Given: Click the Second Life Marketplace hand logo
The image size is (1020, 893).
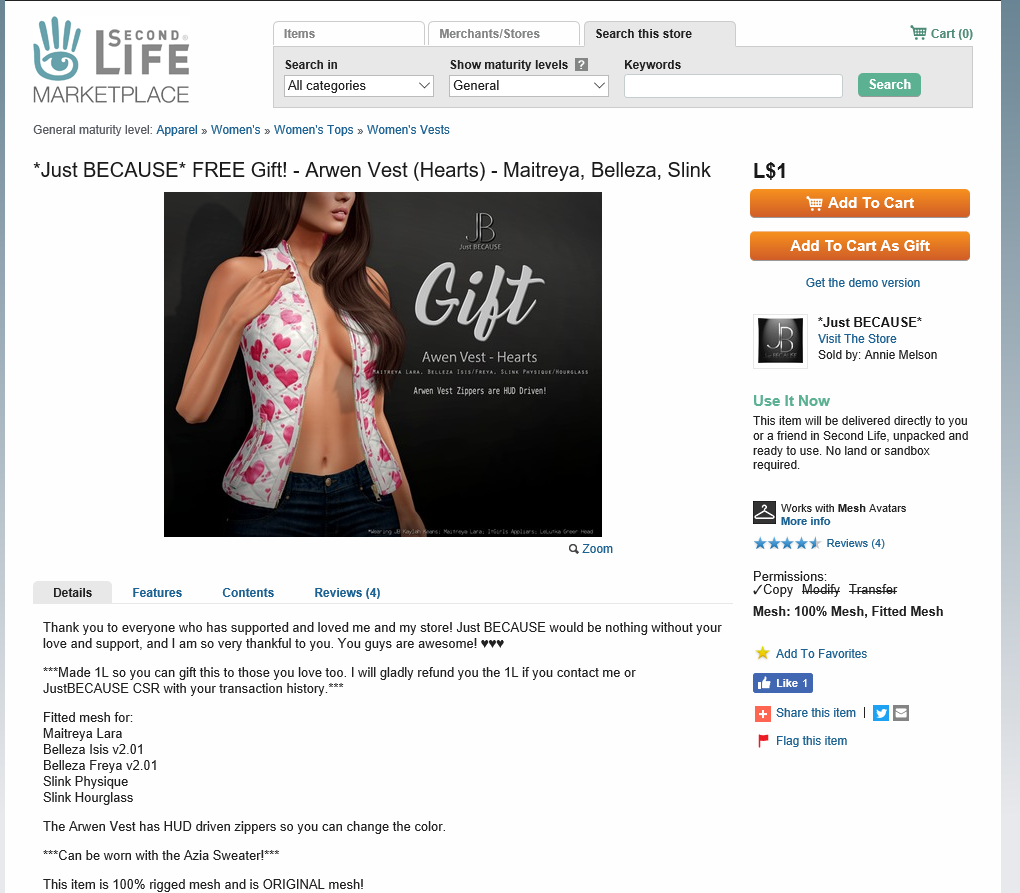Looking at the screenshot, I should coord(57,49).
